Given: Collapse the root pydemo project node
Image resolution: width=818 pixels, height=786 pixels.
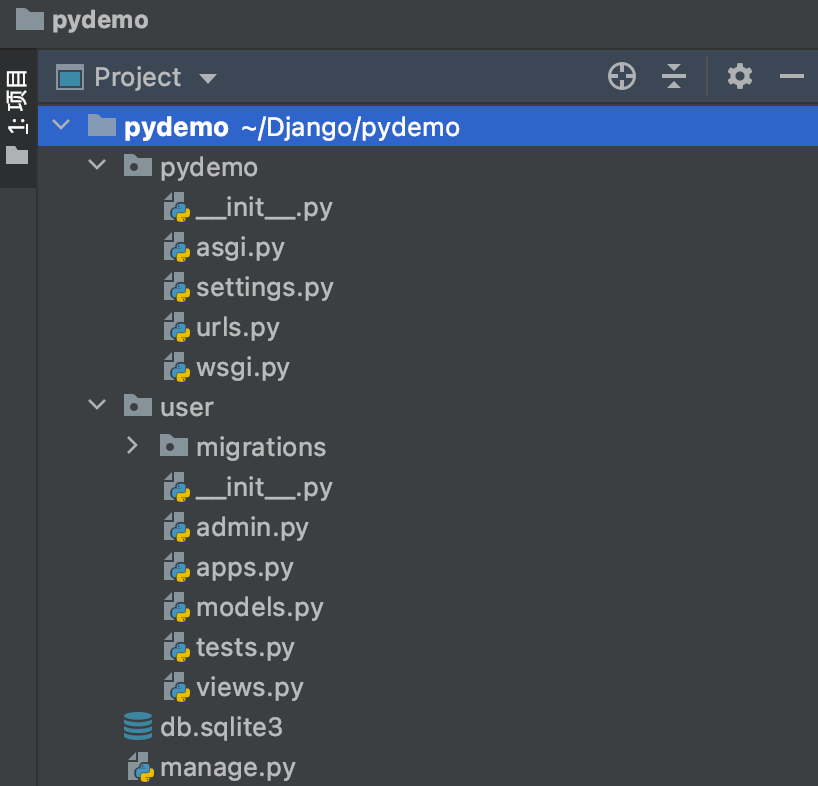Looking at the screenshot, I should click(x=62, y=126).
